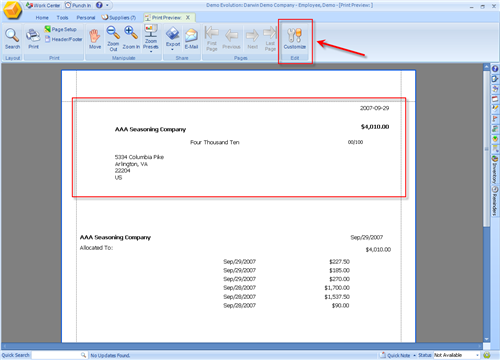This screenshot has height=360, width=500.
Task: Click the Punch In button
Action: (78, 5)
